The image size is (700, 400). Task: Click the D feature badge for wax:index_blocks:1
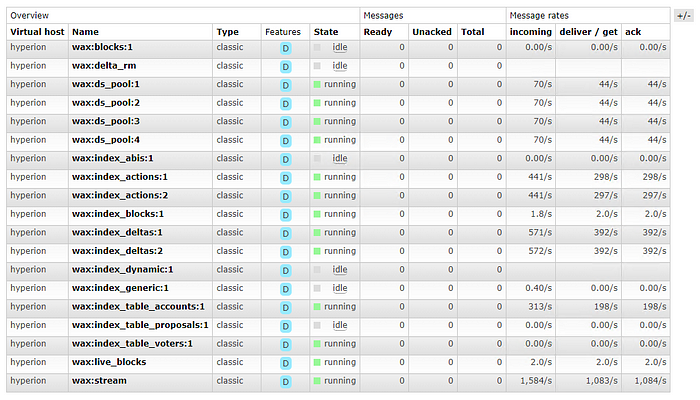[286, 215]
